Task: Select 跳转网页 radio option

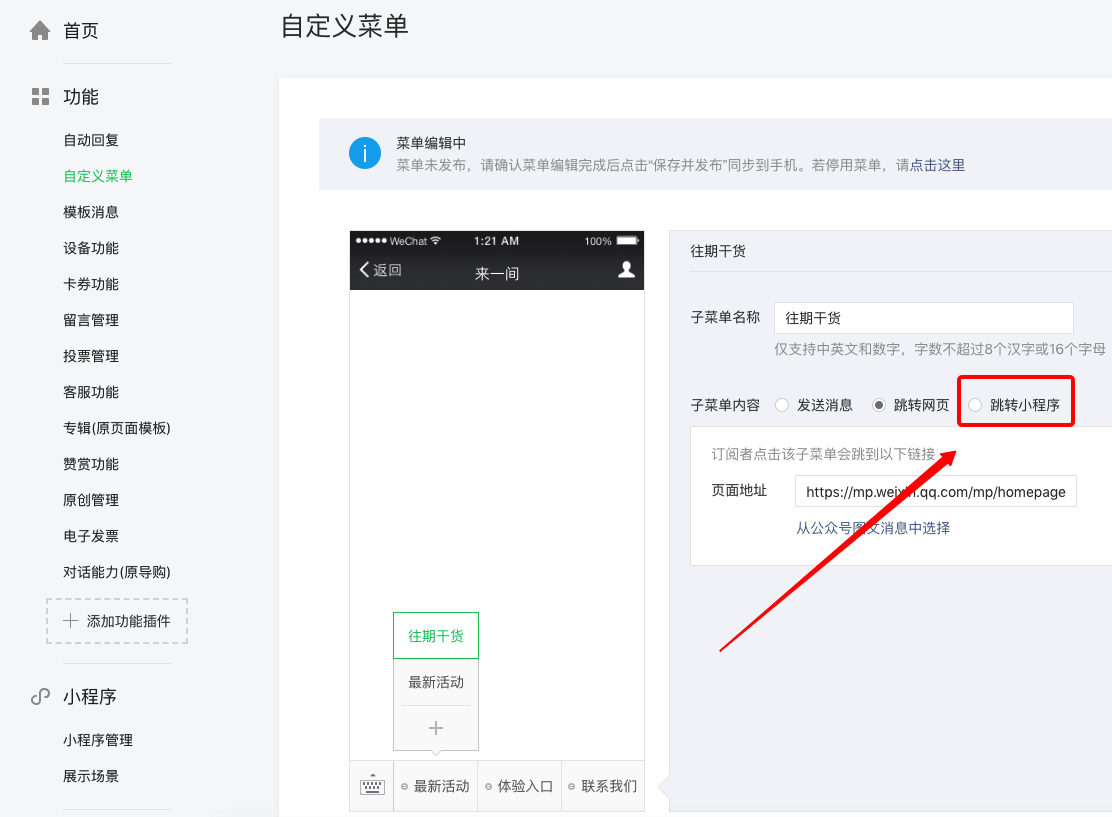Action: 879,405
